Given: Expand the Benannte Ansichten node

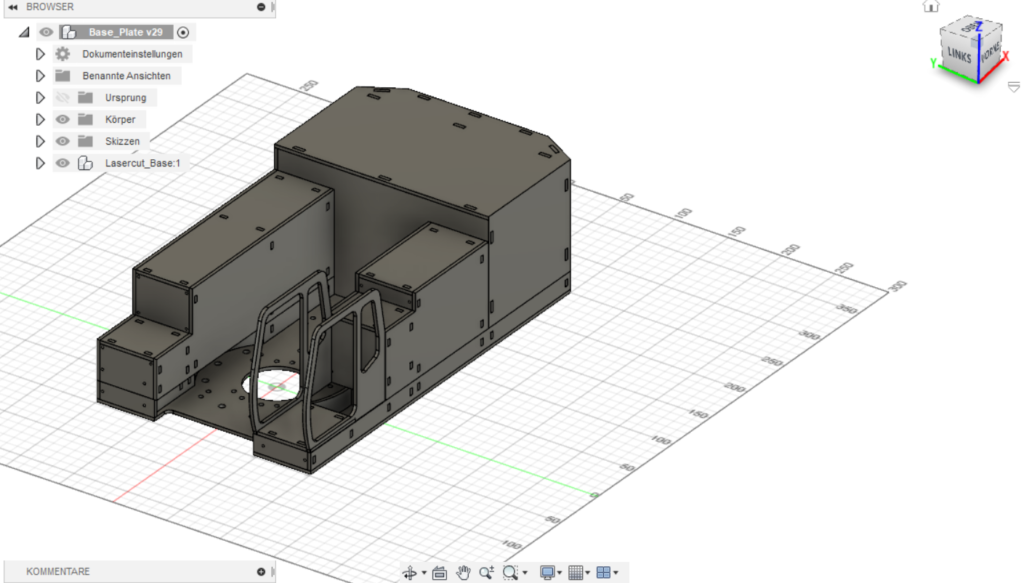Looking at the screenshot, I should 41,76.
